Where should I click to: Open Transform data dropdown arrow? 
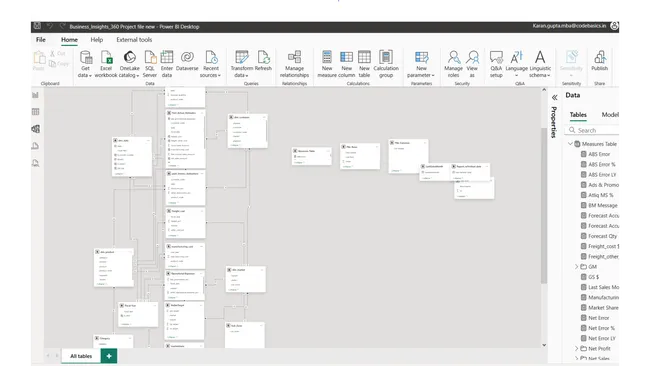[x=247, y=76]
